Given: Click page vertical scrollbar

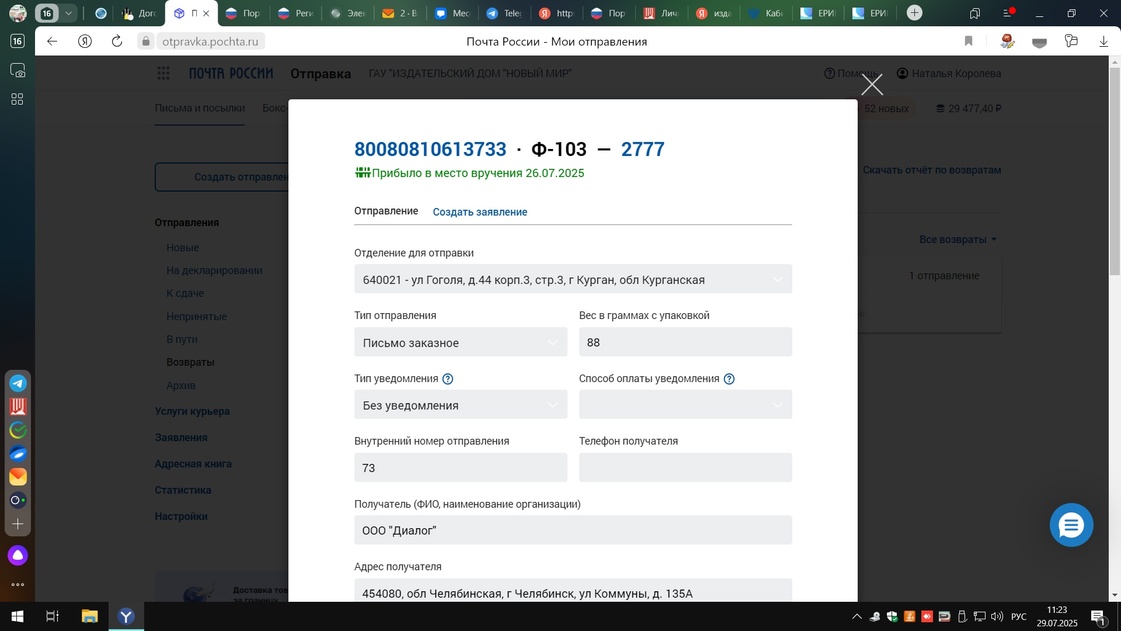Looking at the screenshot, I should tap(1115, 172).
